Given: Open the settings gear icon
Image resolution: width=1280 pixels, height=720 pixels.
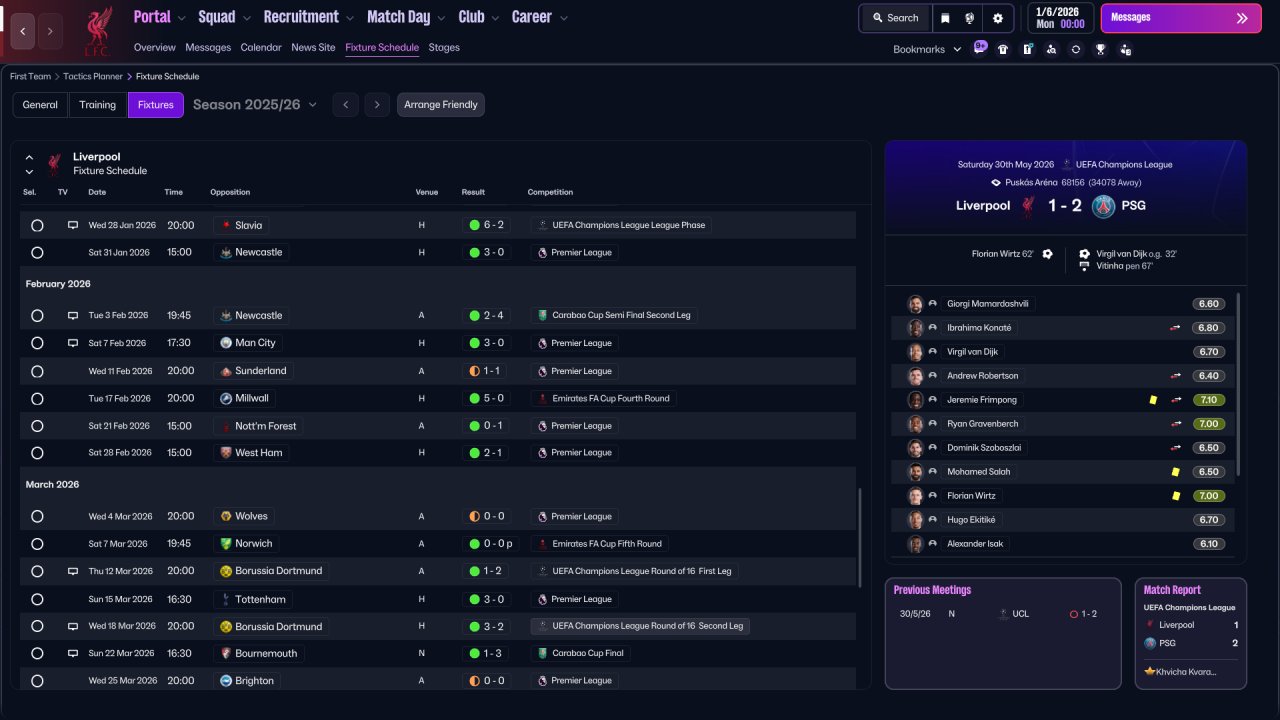Looking at the screenshot, I should (998, 18).
